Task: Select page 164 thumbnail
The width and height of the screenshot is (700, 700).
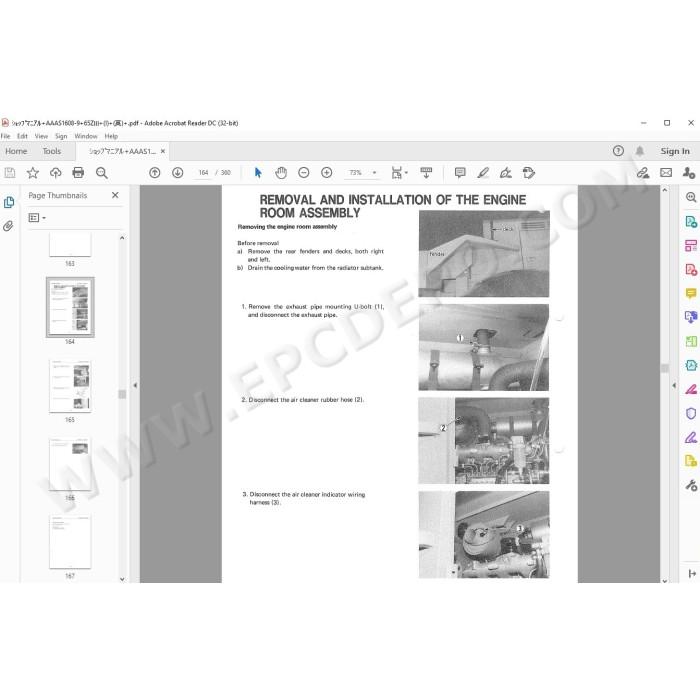Action: click(70, 307)
